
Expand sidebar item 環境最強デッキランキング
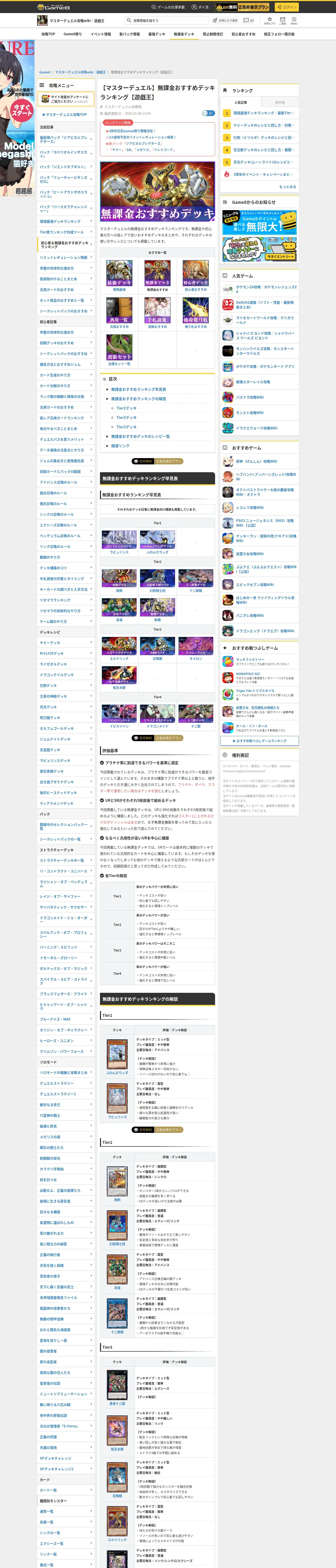[66, 222]
